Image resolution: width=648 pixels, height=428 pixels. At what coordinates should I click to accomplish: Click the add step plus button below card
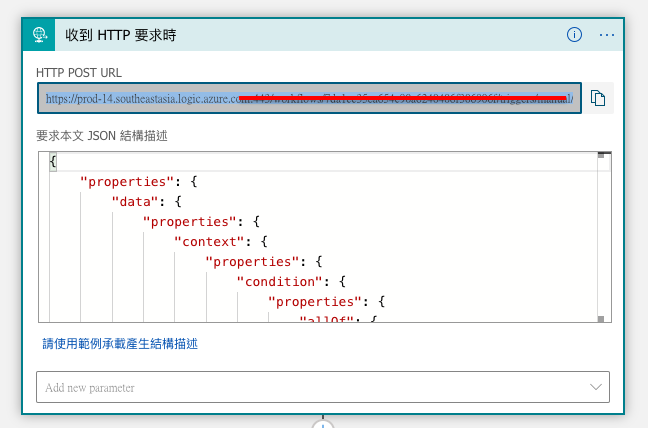point(323,425)
